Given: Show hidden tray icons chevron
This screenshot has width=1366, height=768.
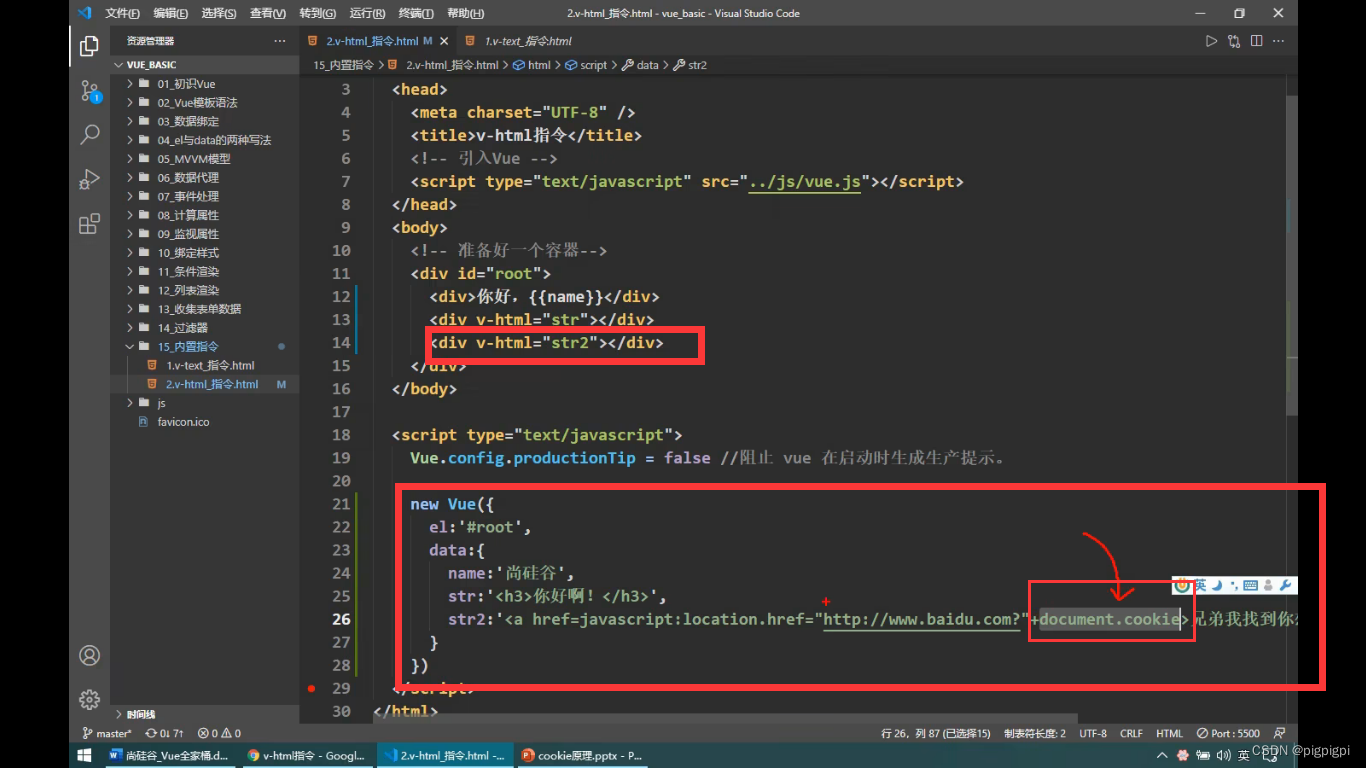Looking at the screenshot, I should click(1162, 756).
